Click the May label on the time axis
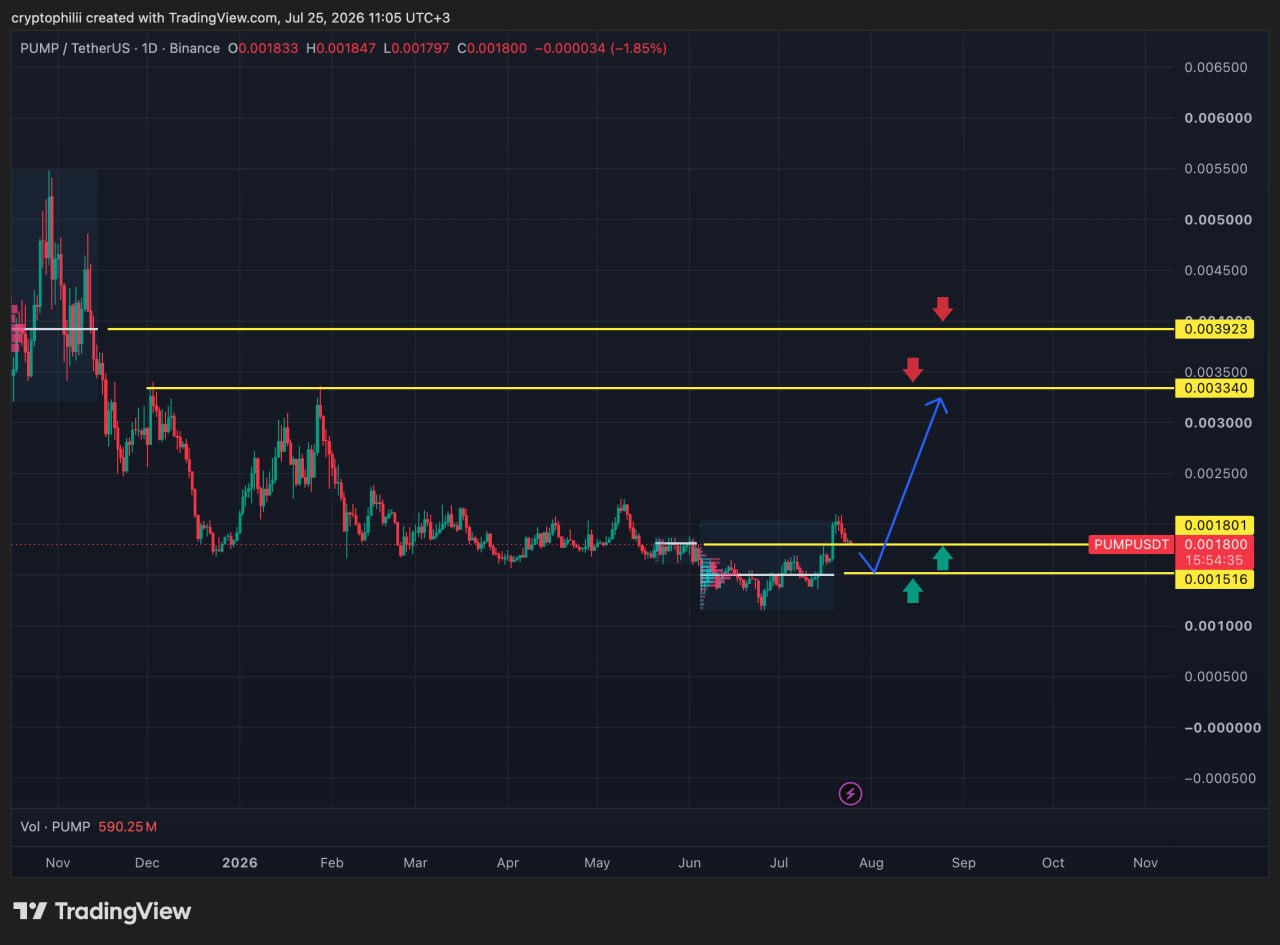The image size is (1280, 945). (x=597, y=863)
